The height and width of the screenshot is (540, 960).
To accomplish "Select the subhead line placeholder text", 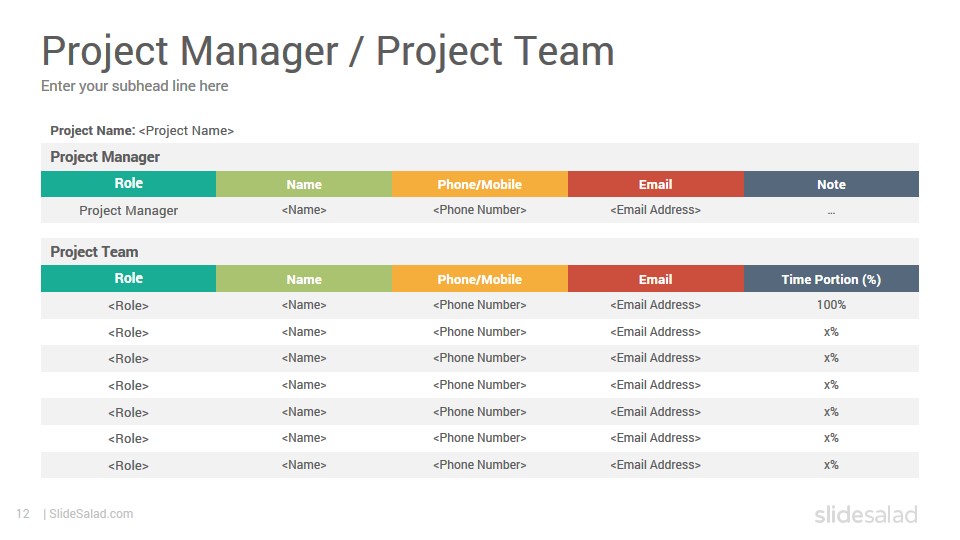I will (135, 86).
